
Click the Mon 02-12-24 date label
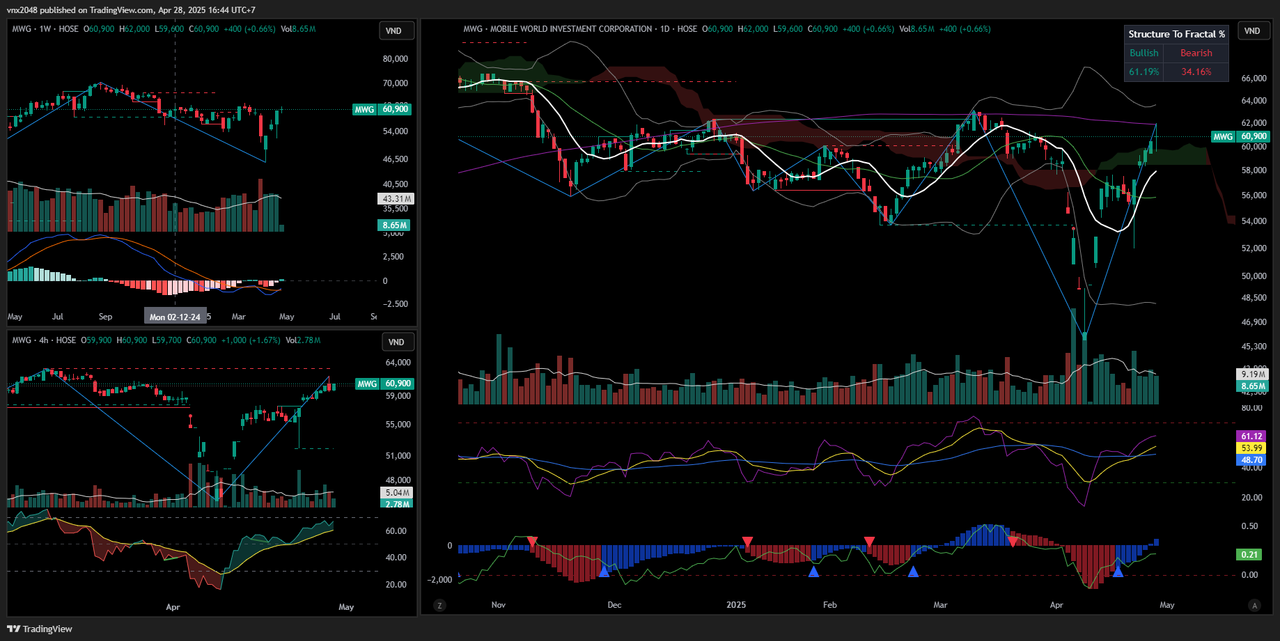click(x=175, y=316)
